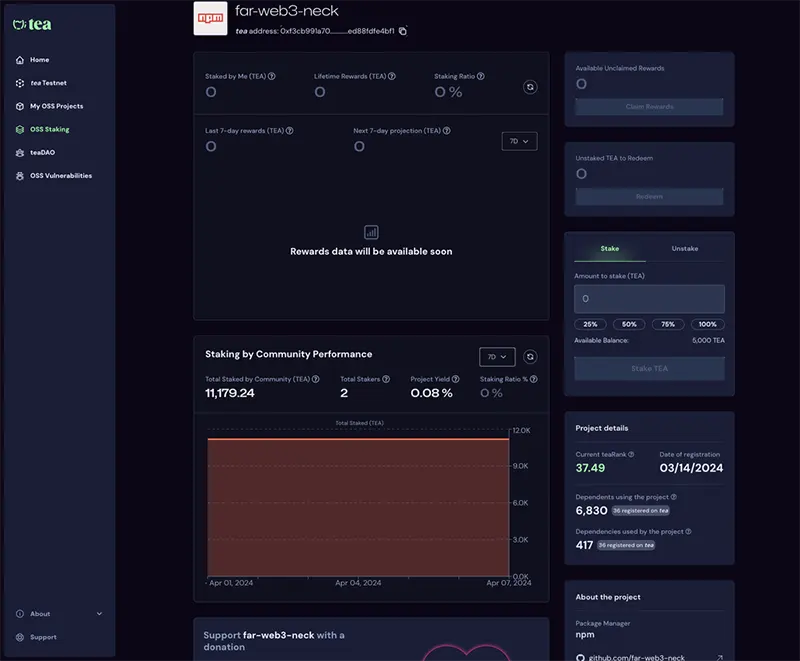Open the community performance 7D dropdown
The height and width of the screenshot is (661, 800).
point(497,357)
